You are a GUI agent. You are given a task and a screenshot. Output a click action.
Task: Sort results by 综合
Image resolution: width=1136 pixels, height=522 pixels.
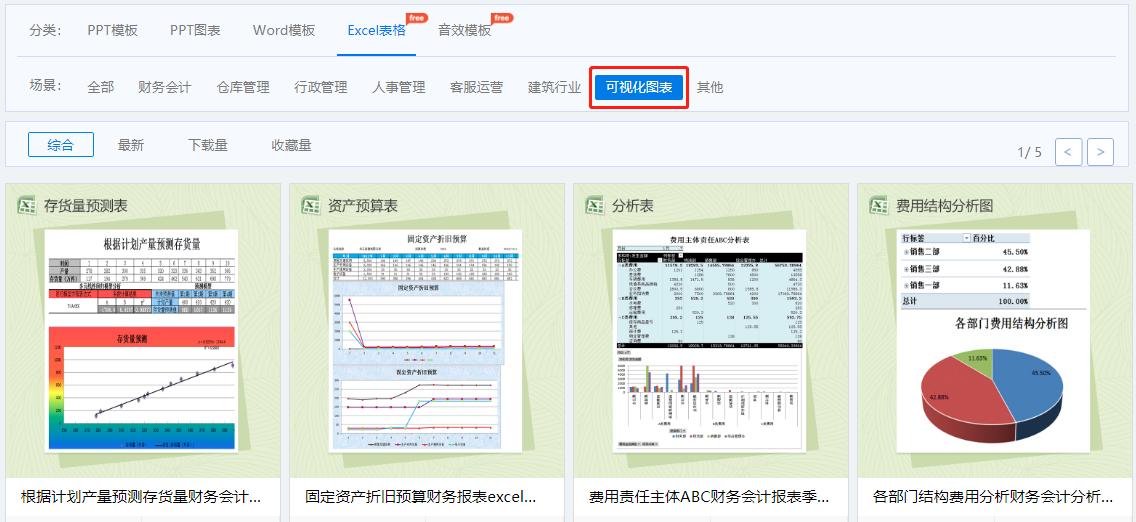[61, 145]
